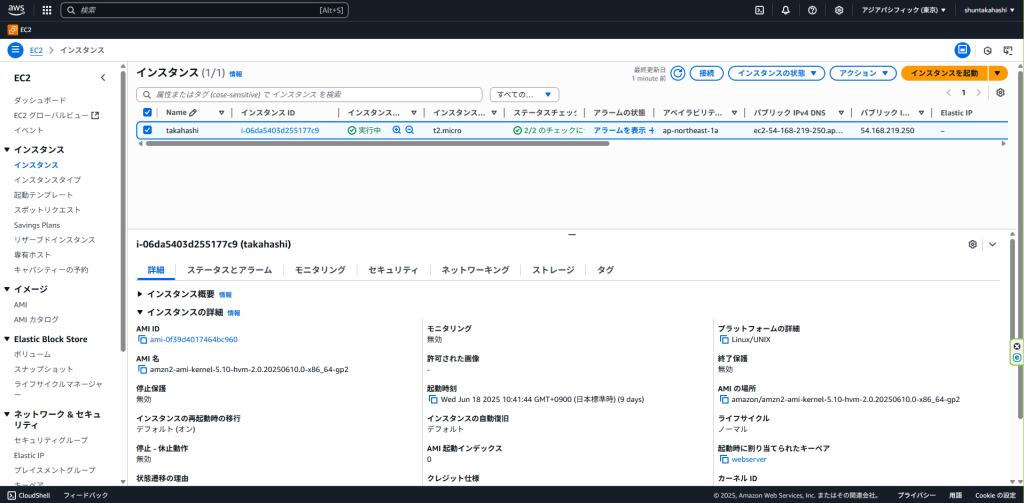The height and width of the screenshot is (503, 1024).
Task: Open ボリューム in the sidebar
Action: [32, 354]
